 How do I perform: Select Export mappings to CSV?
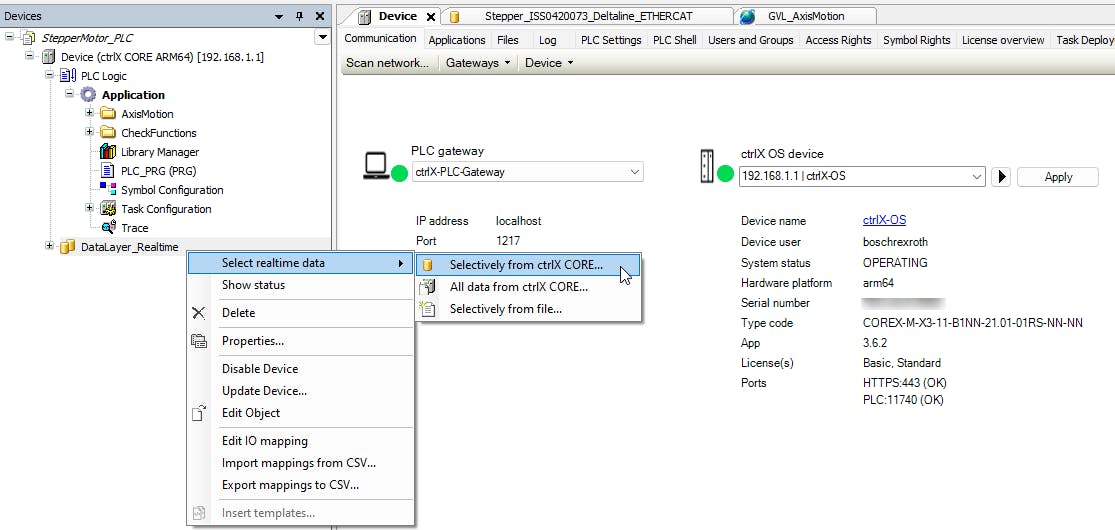(x=301, y=485)
